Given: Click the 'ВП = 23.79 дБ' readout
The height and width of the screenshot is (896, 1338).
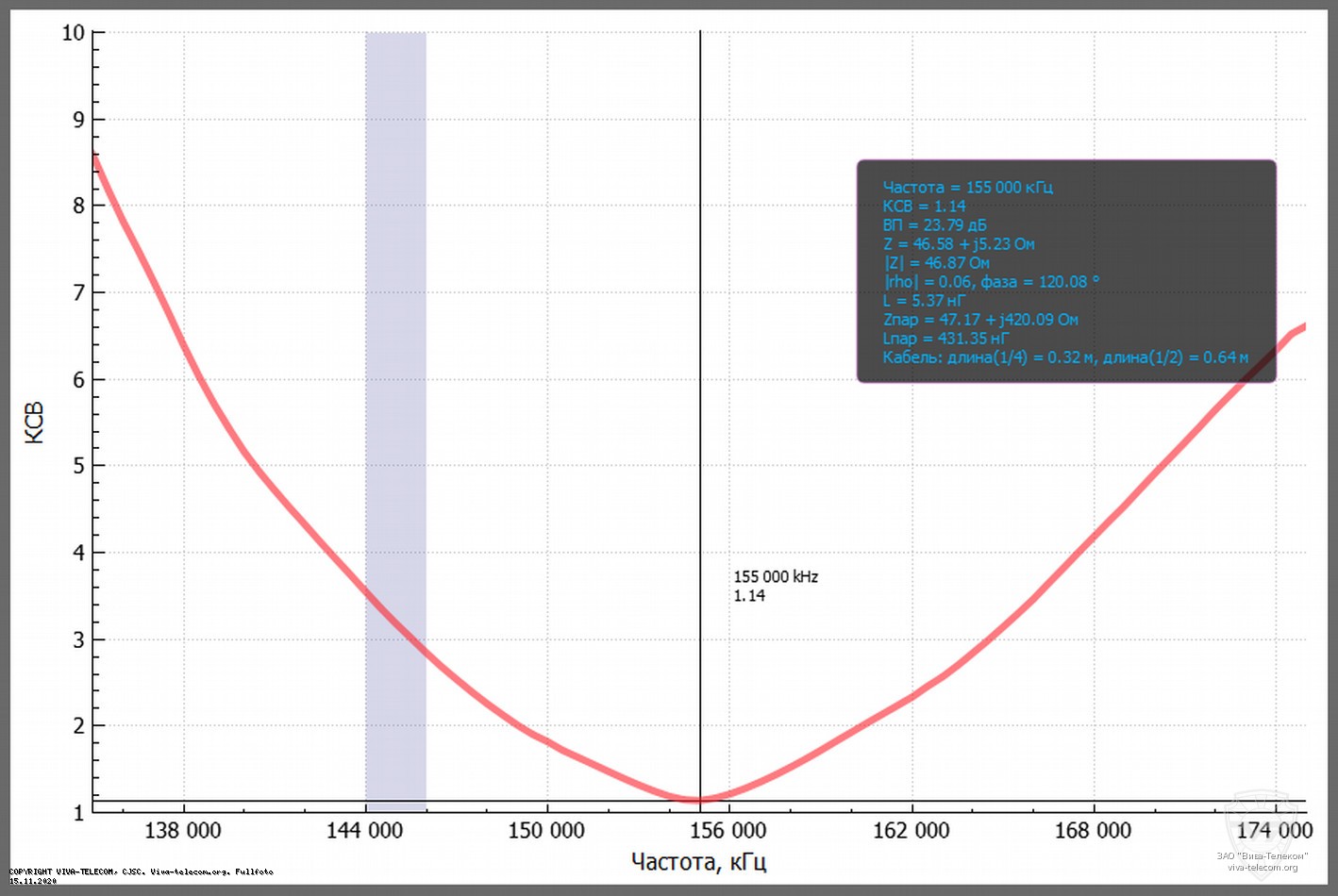Looking at the screenshot, I should click(x=934, y=225).
